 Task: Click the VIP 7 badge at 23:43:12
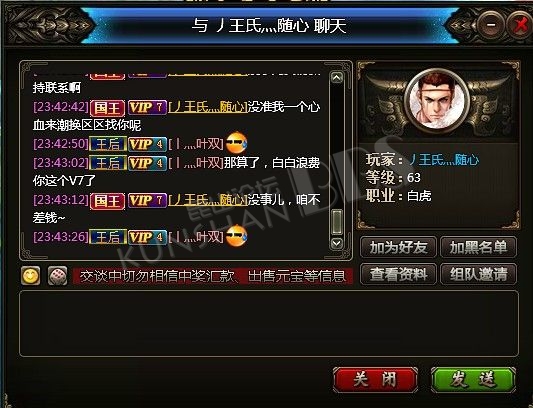(x=148, y=200)
